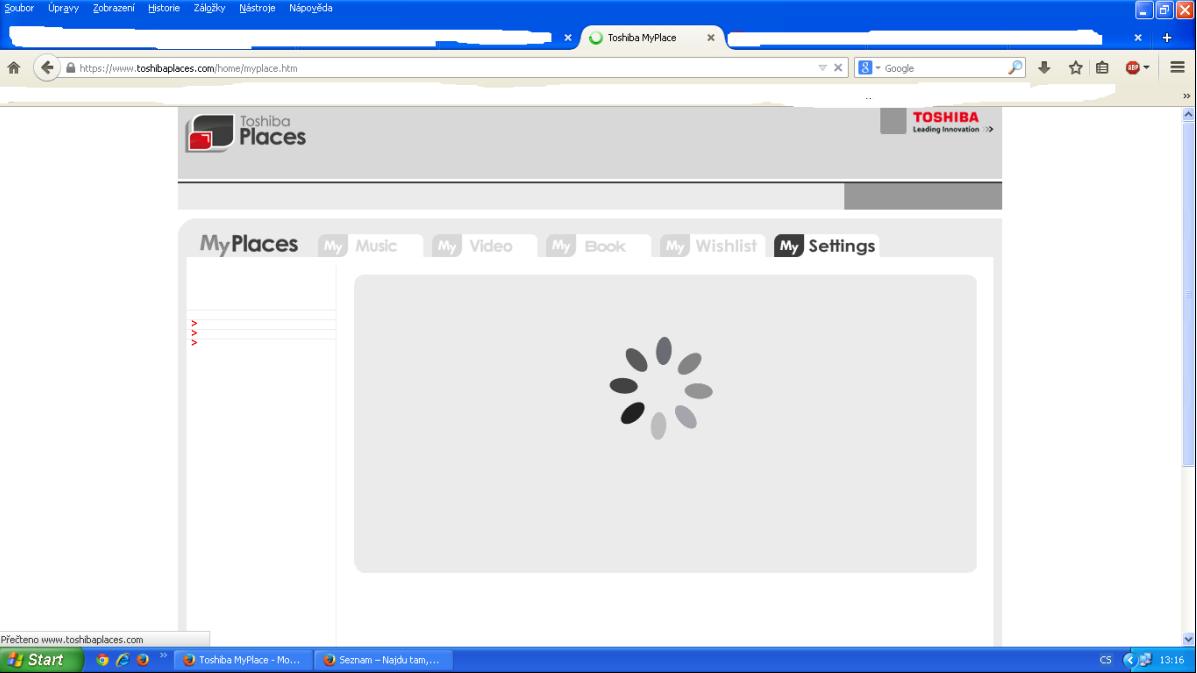Screen dimensions: 1197x673
Task: Open the Úpravy menu
Action: [x=63, y=8]
